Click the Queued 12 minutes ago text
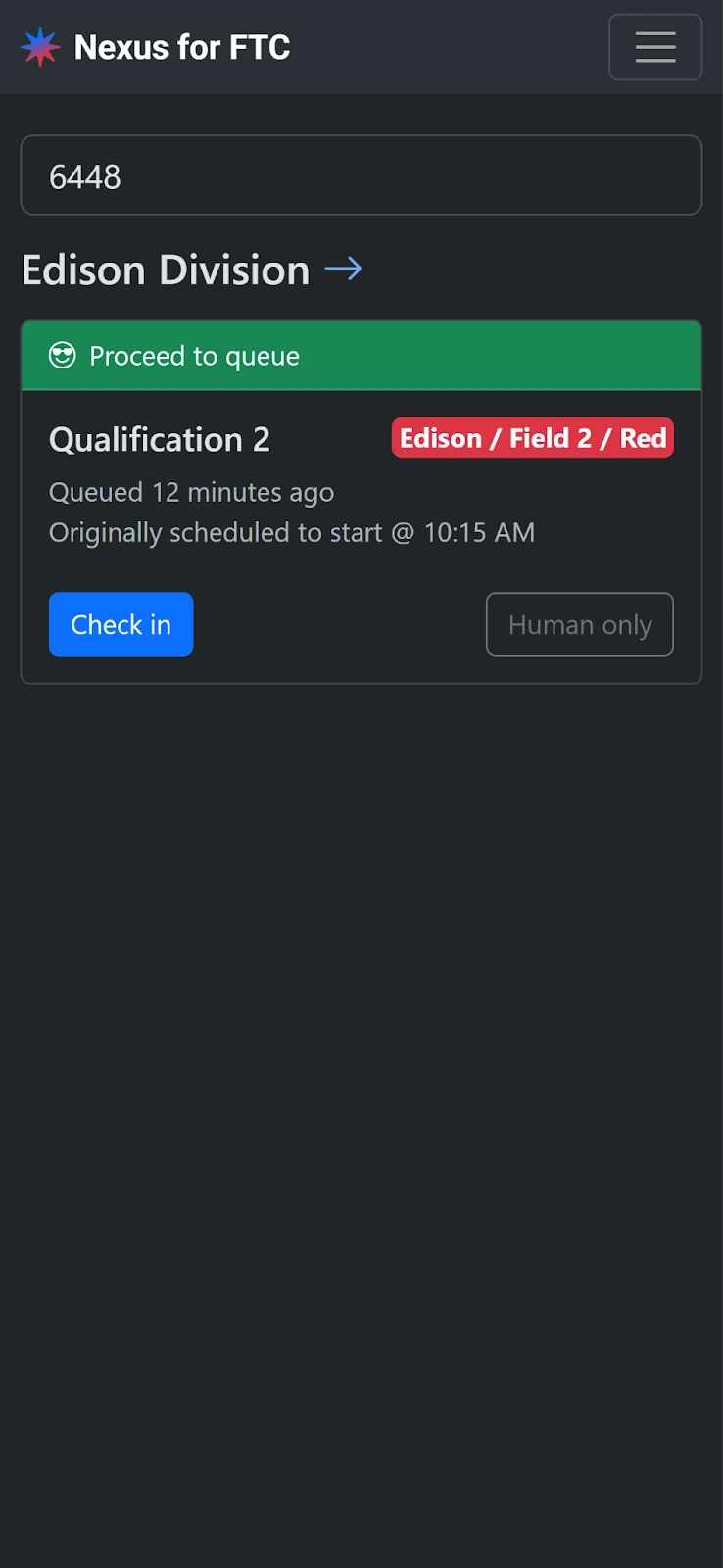 (x=192, y=492)
